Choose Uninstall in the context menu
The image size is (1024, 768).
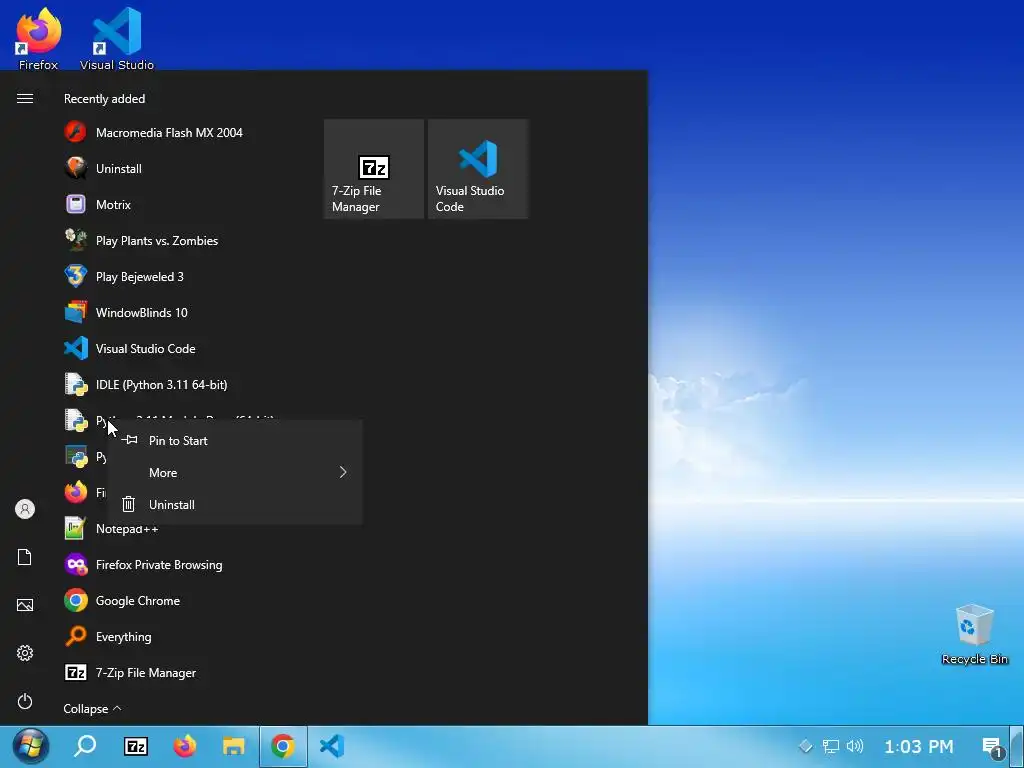[x=235, y=504]
